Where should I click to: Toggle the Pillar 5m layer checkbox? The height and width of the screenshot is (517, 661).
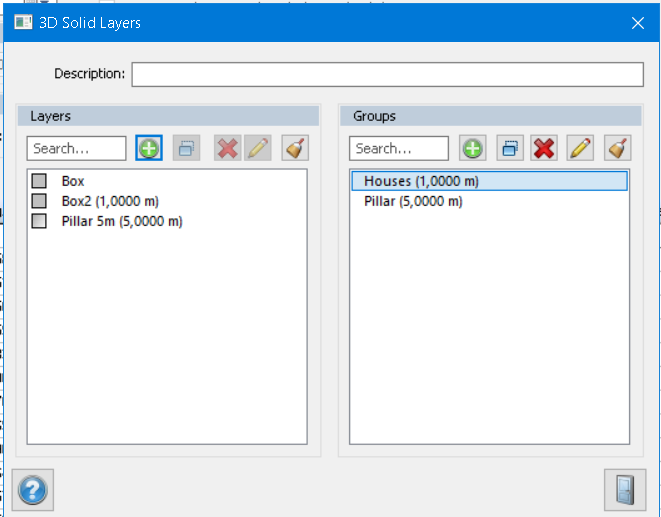point(40,221)
